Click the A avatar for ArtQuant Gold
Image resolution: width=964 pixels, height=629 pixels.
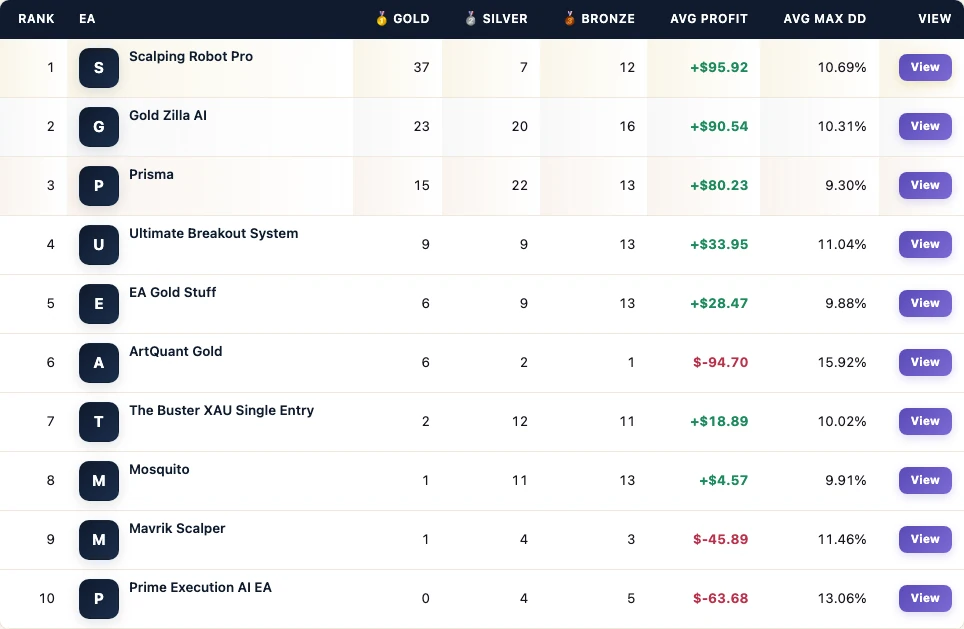[98, 363]
